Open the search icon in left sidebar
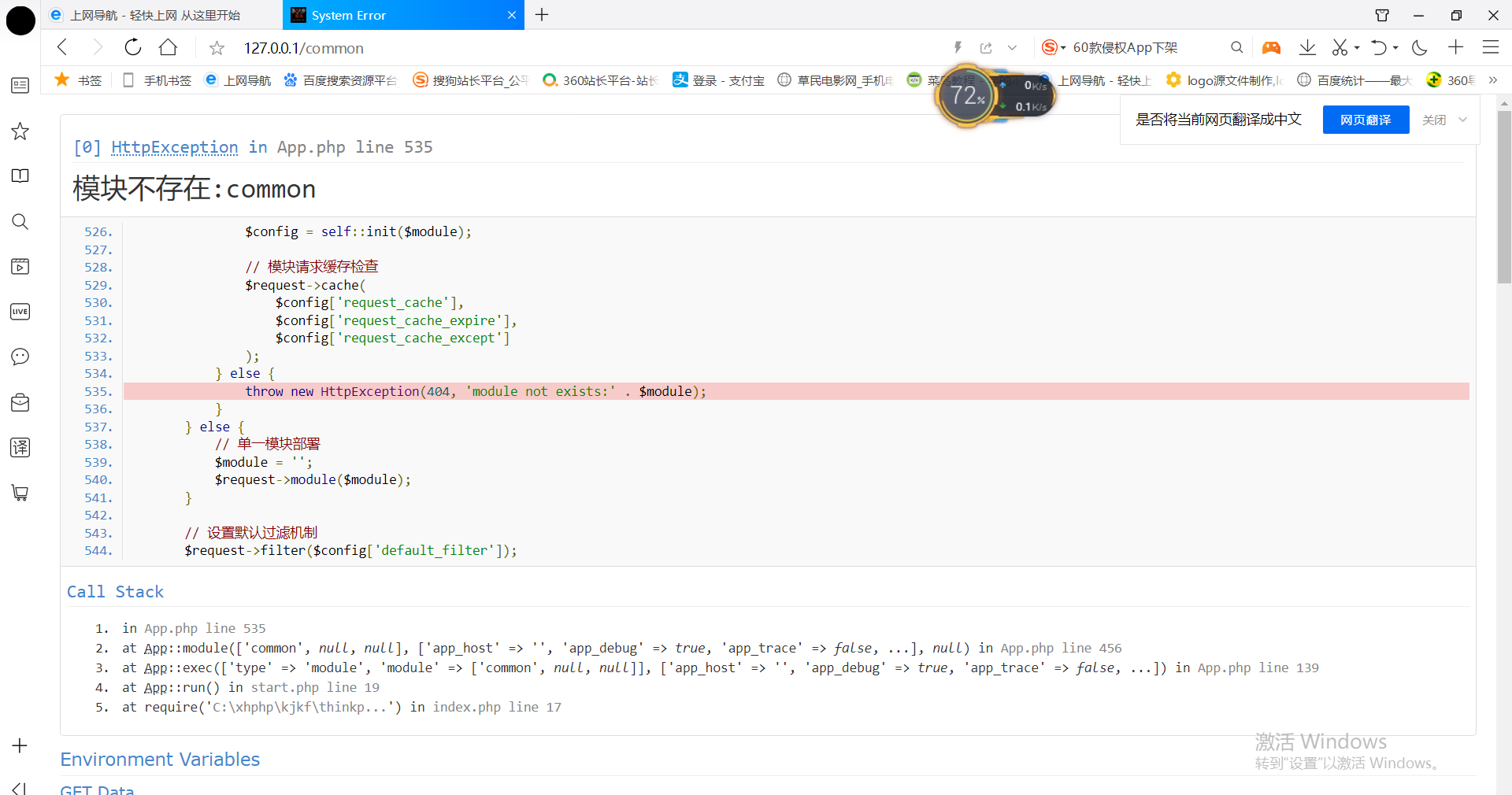 (x=20, y=221)
